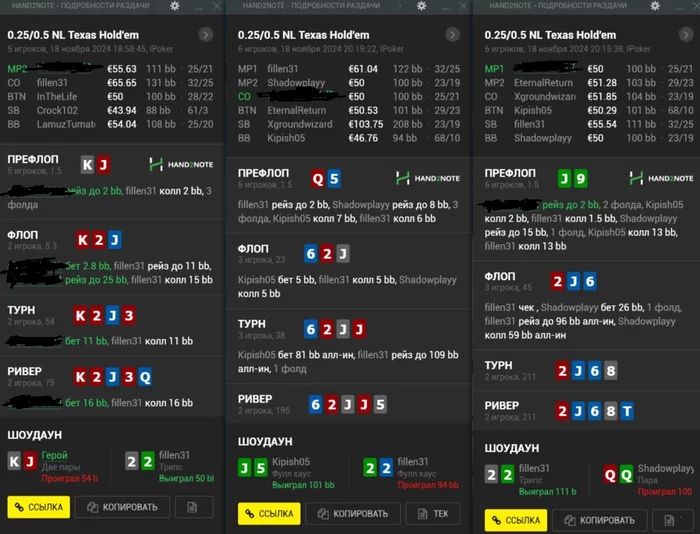Click ССЫЛКА button in middle window
The width and height of the screenshot is (700, 534).
[269, 513]
